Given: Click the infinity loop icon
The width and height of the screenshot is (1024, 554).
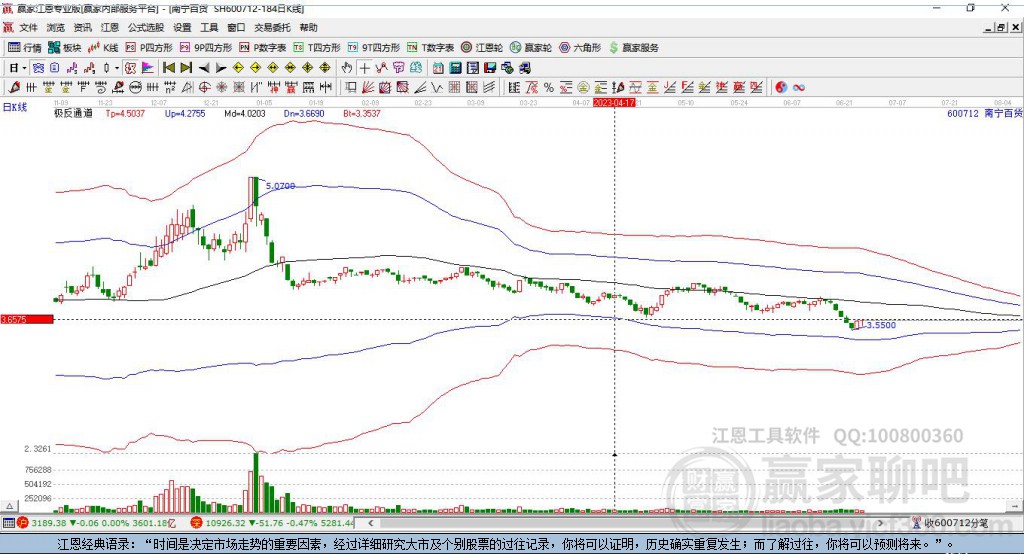Looking at the screenshot, I should pyautogui.click(x=799, y=87).
